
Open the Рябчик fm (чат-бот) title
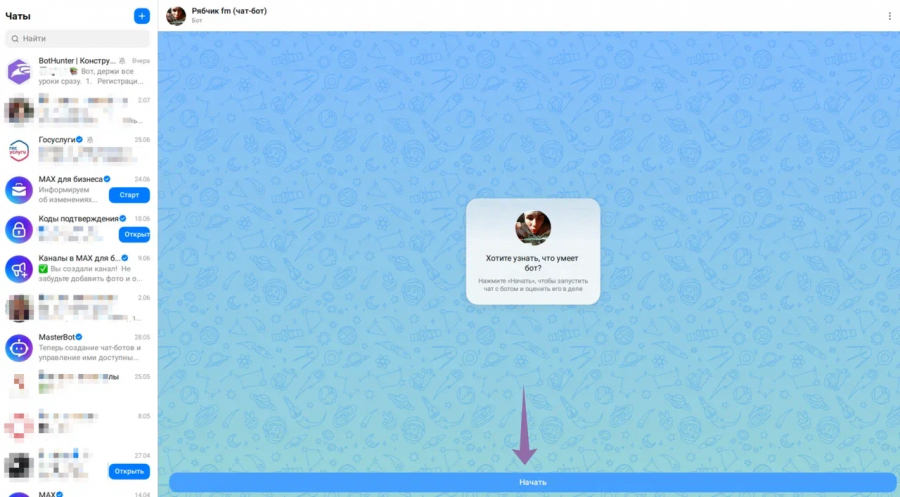point(229,11)
